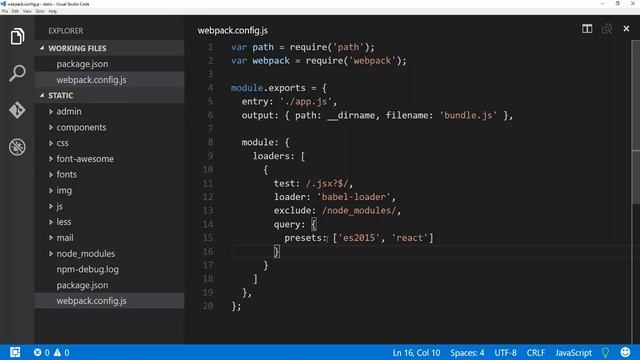Image resolution: width=640 pixels, height=360 pixels.
Task: Click 'bundle.js' string on line 6
Action: click(x=468, y=115)
